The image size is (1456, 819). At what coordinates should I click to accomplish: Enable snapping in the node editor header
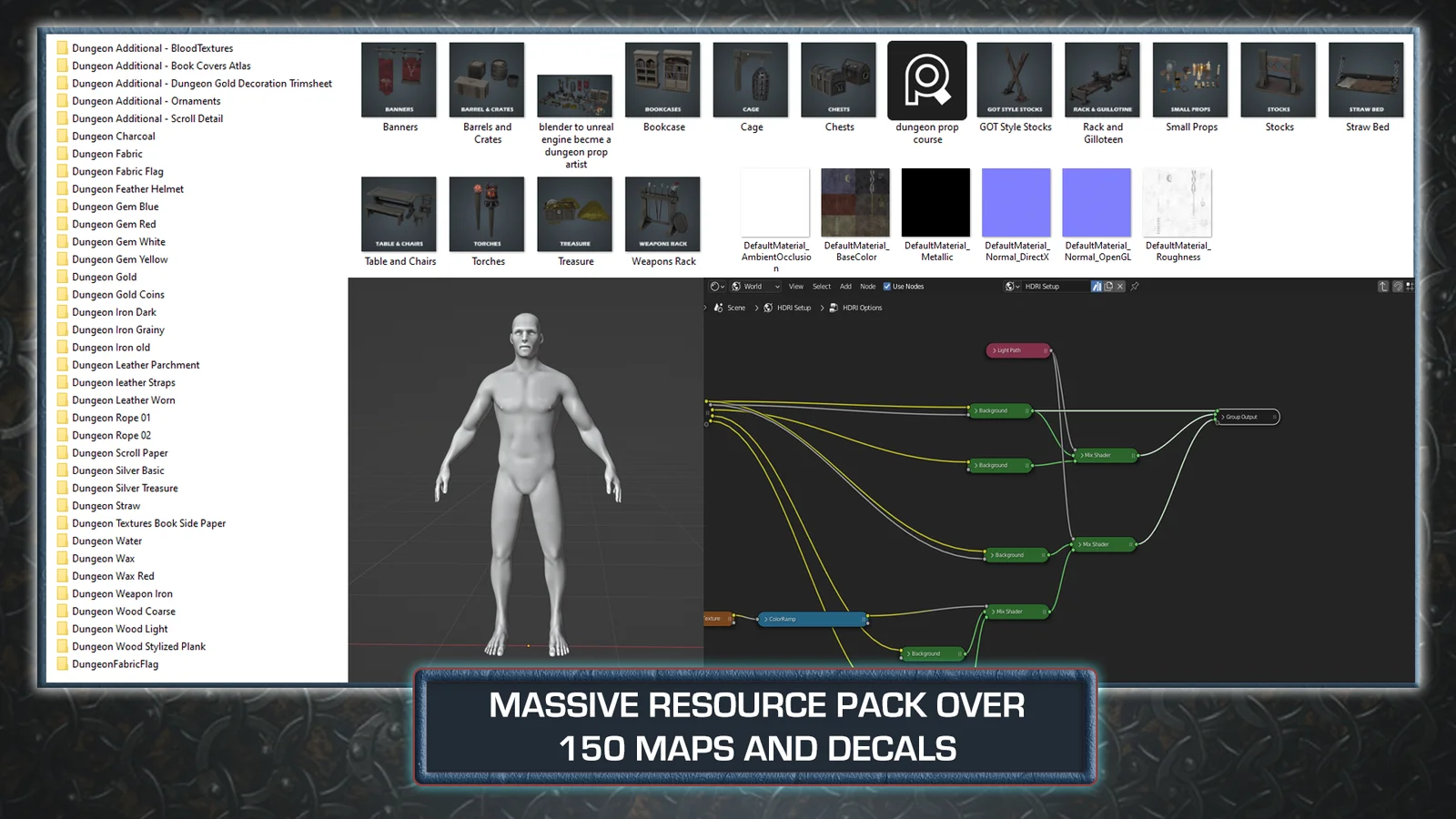click(x=1398, y=287)
